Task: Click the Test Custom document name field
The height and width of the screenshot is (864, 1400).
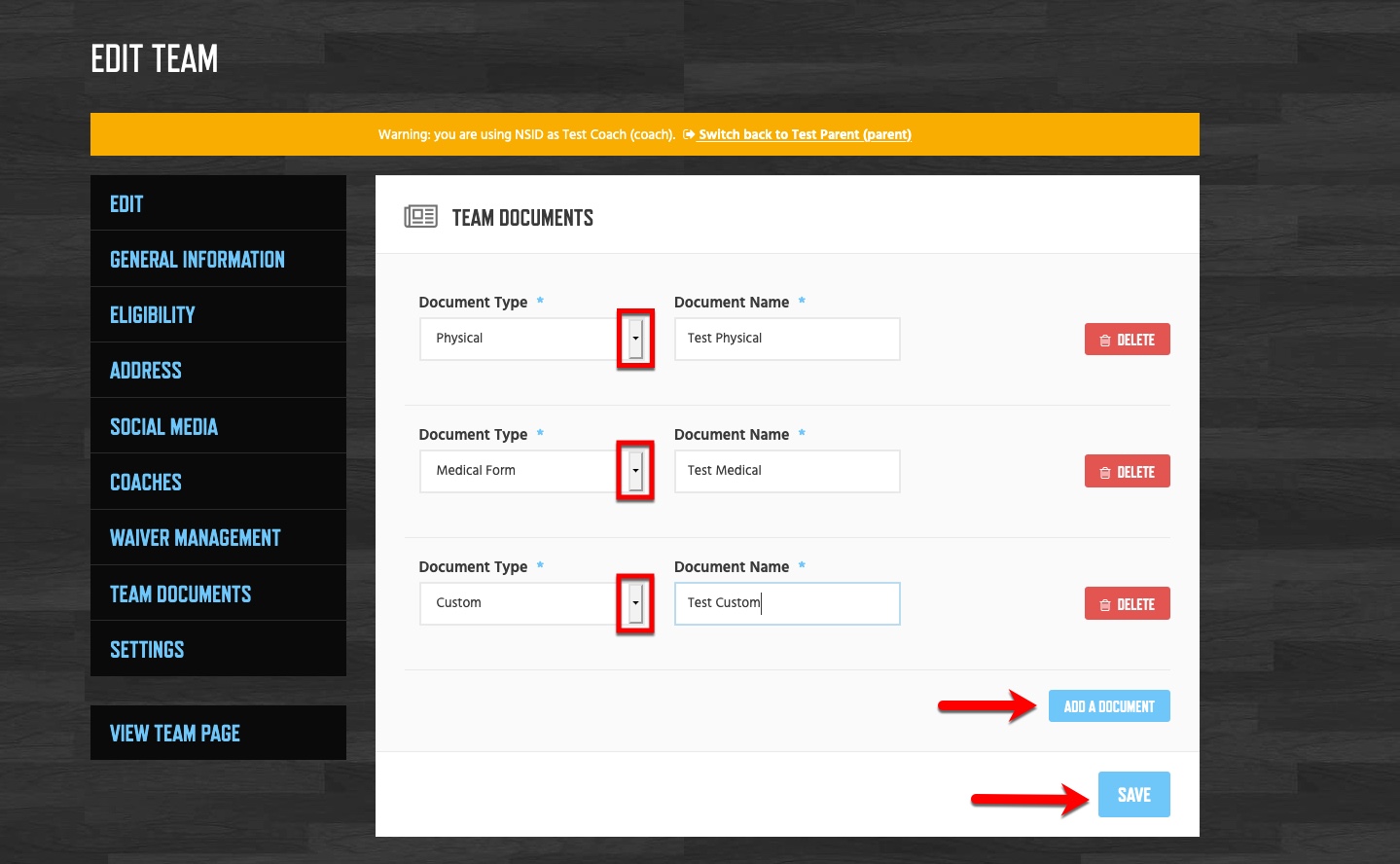Action: tap(787, 603)
